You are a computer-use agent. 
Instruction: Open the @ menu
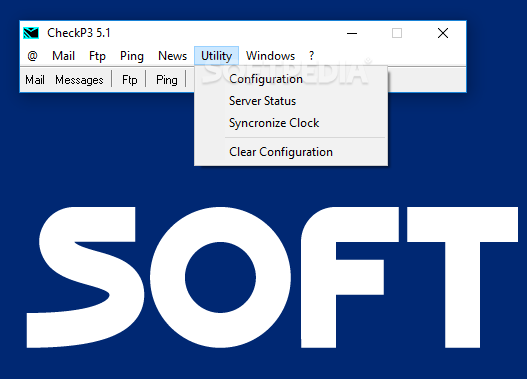32,56
